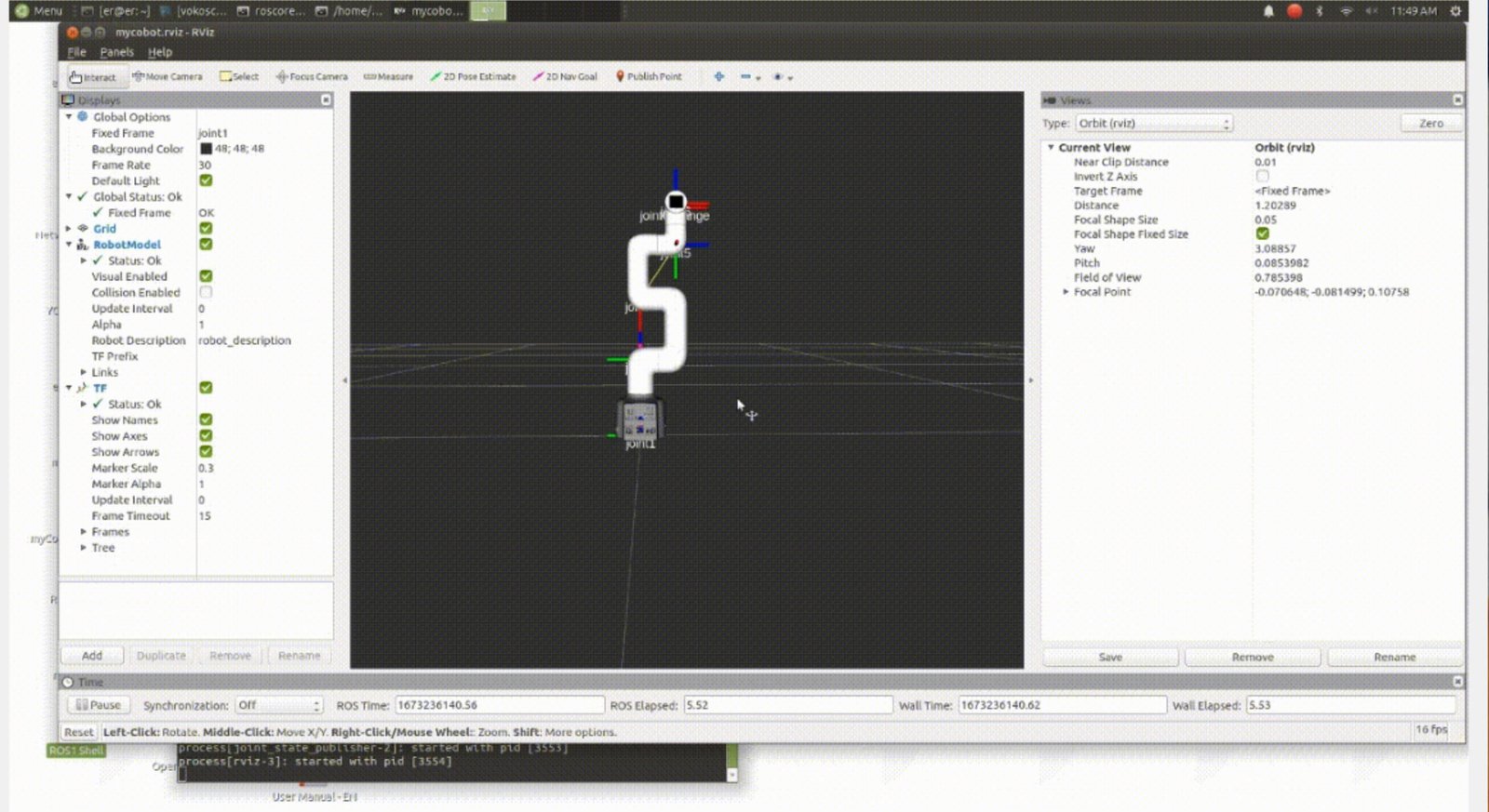Pause the time with Pause button
The width and height of the screenshot is (1489, 812).
pos(98,705)
